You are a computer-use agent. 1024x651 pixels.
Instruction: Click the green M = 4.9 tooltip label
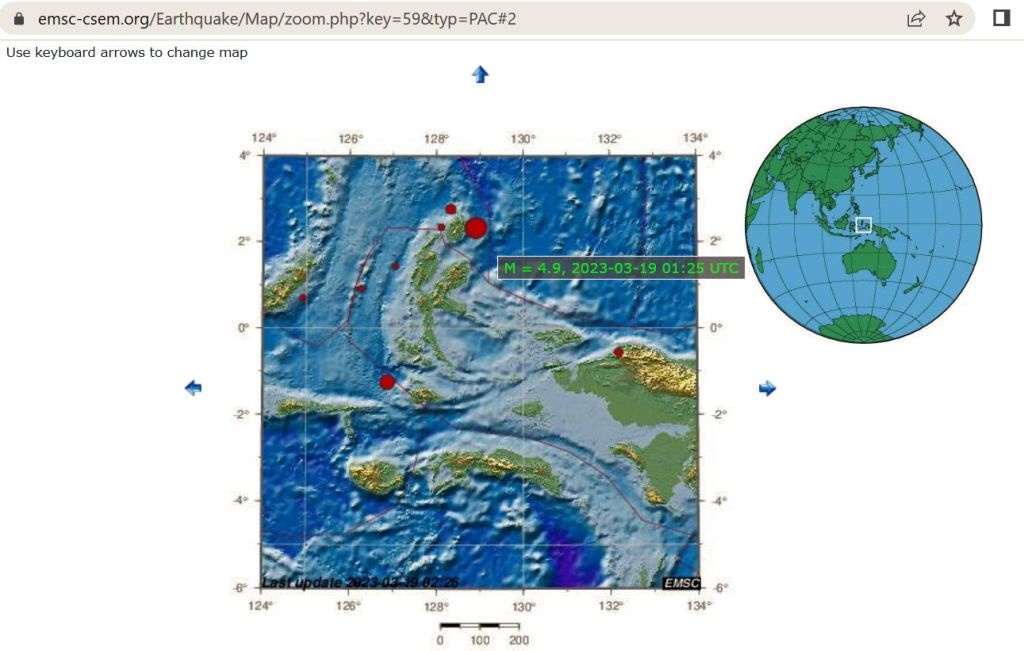click(x=620, y=268)
